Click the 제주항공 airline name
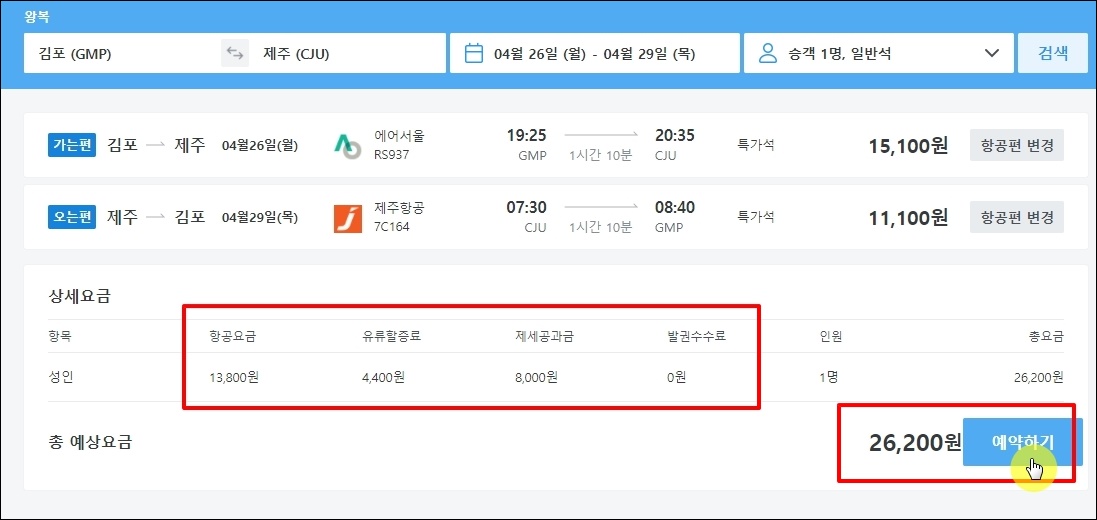Image resolution: width=1097 pixels, height=520 pixels. [399, 208]
